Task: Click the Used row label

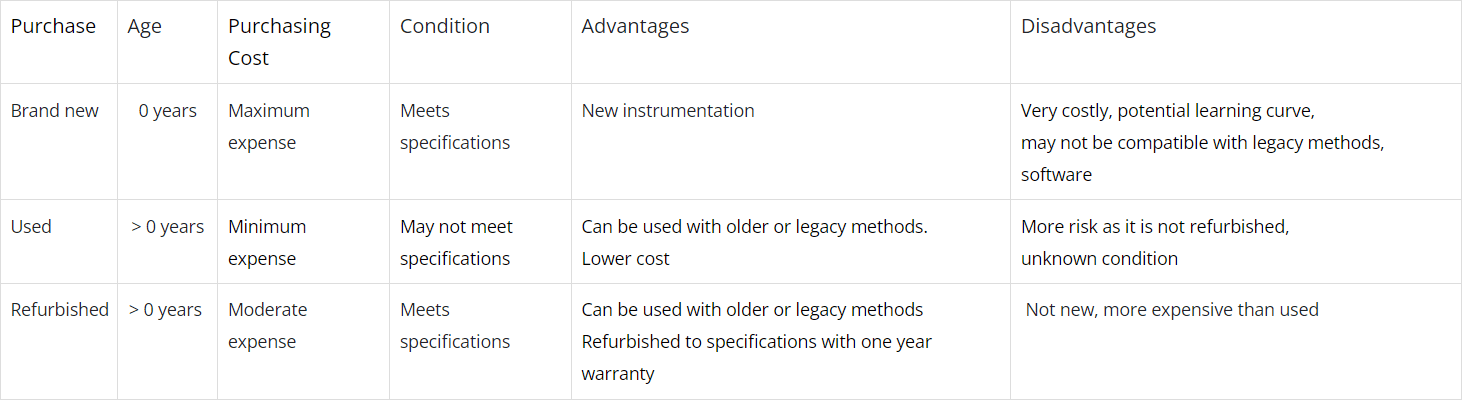Action: tap(31, 227)
